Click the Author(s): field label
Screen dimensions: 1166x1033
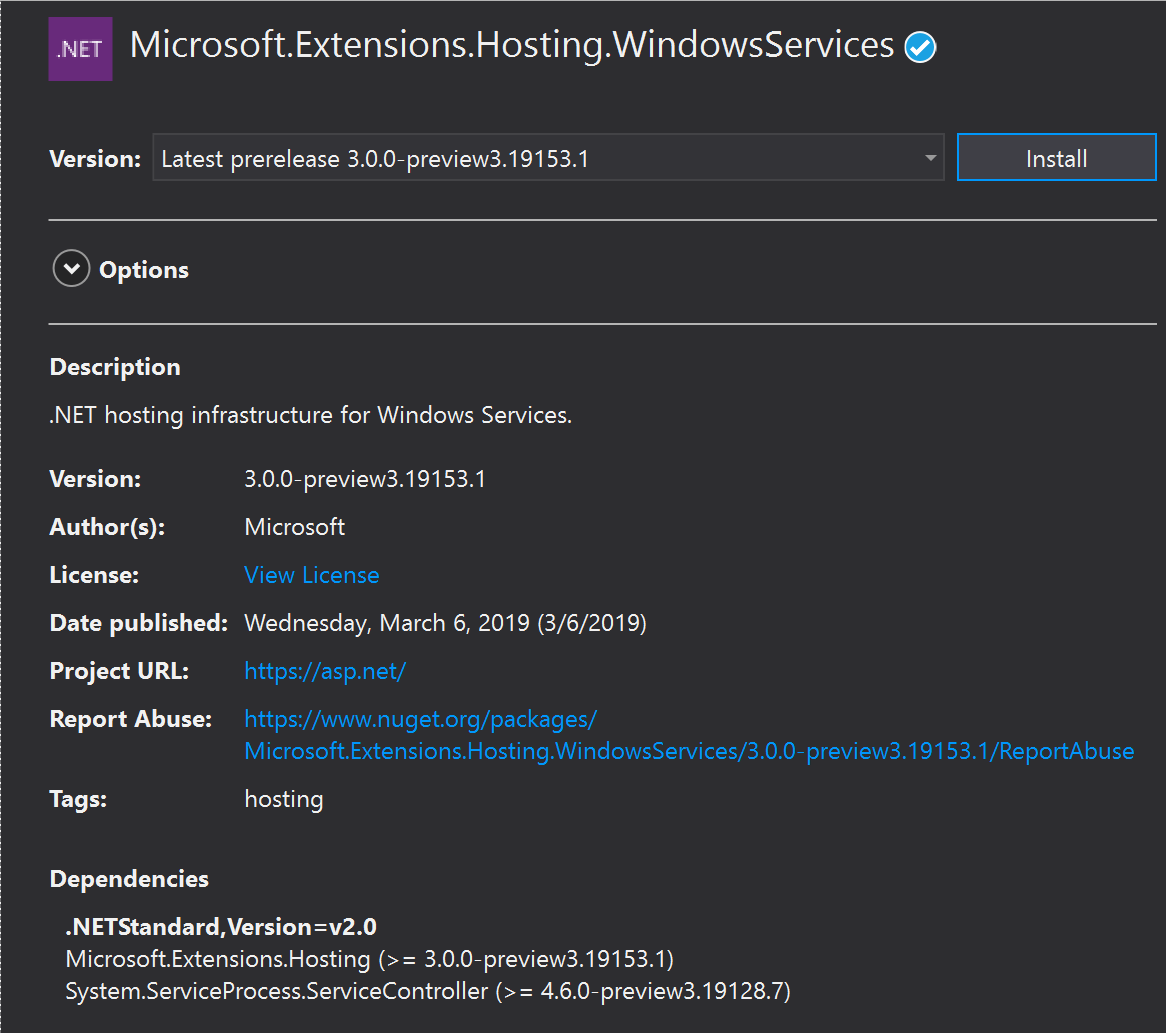click(107, 527)
